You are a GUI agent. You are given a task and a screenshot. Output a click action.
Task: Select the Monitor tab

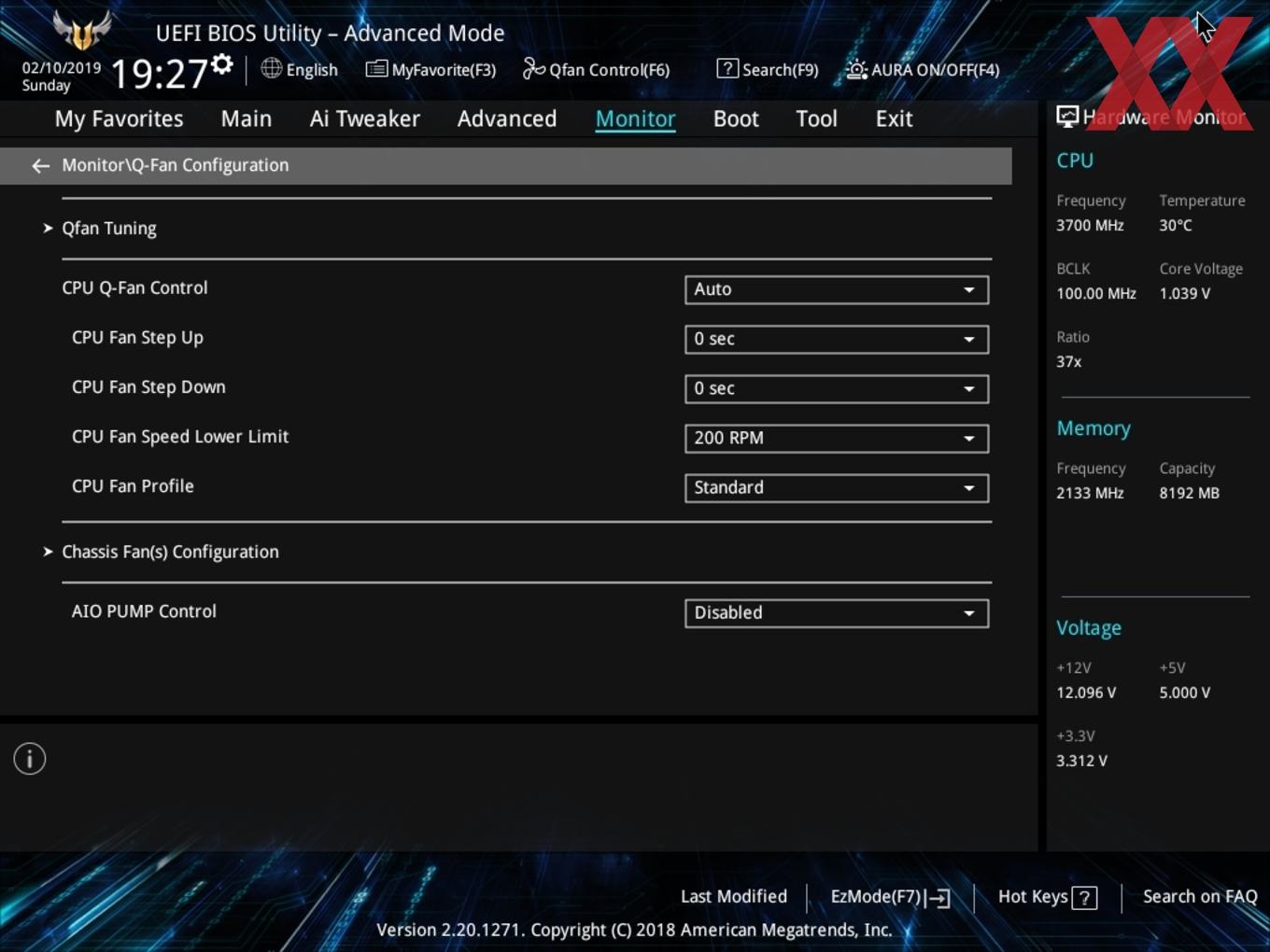(x=636, y=119)
